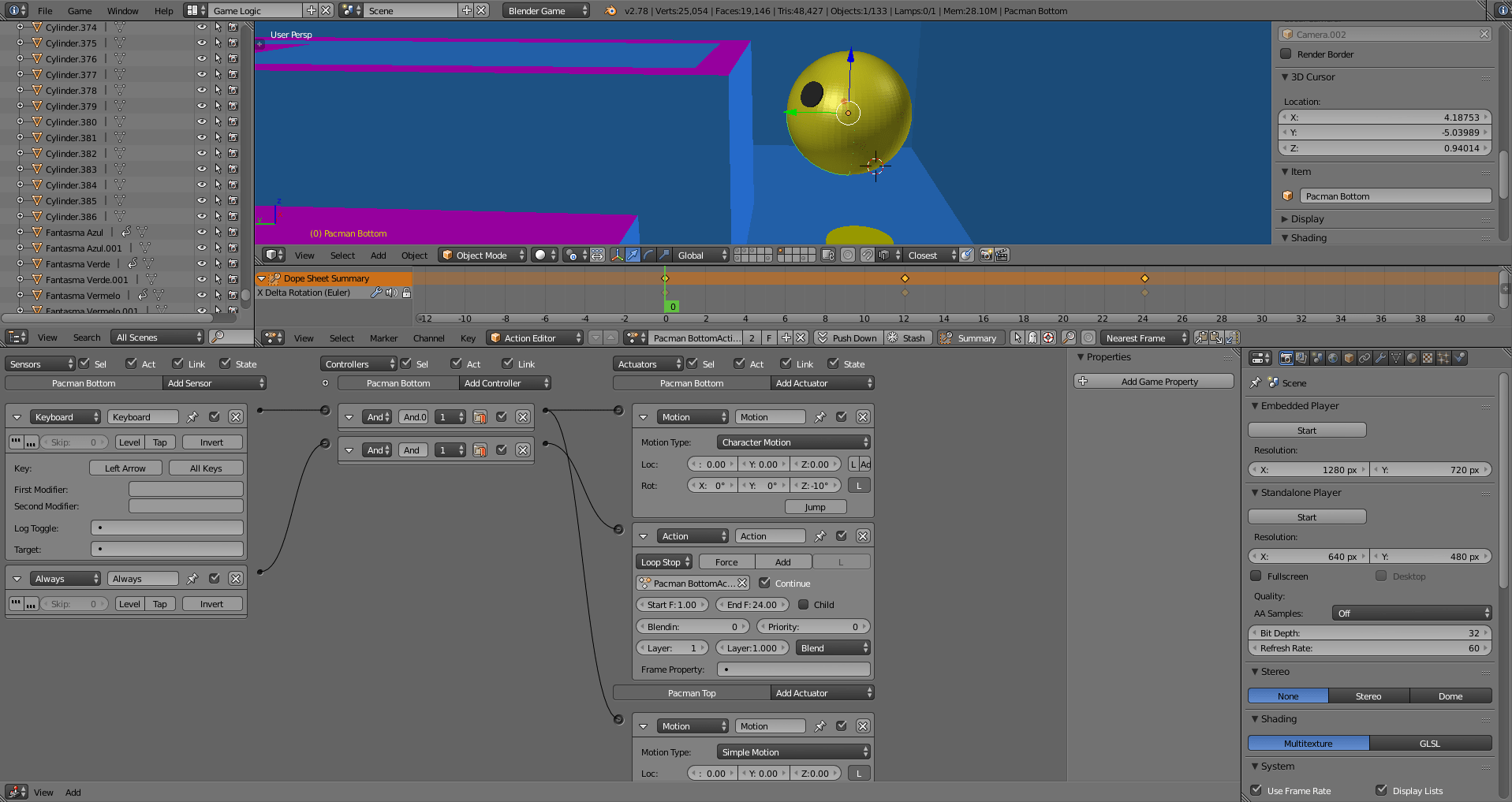Toggle the Fullscreen checkbox
Image resolution: width=1512 pixels, height=802 pixels.
tap(1256, 576)
